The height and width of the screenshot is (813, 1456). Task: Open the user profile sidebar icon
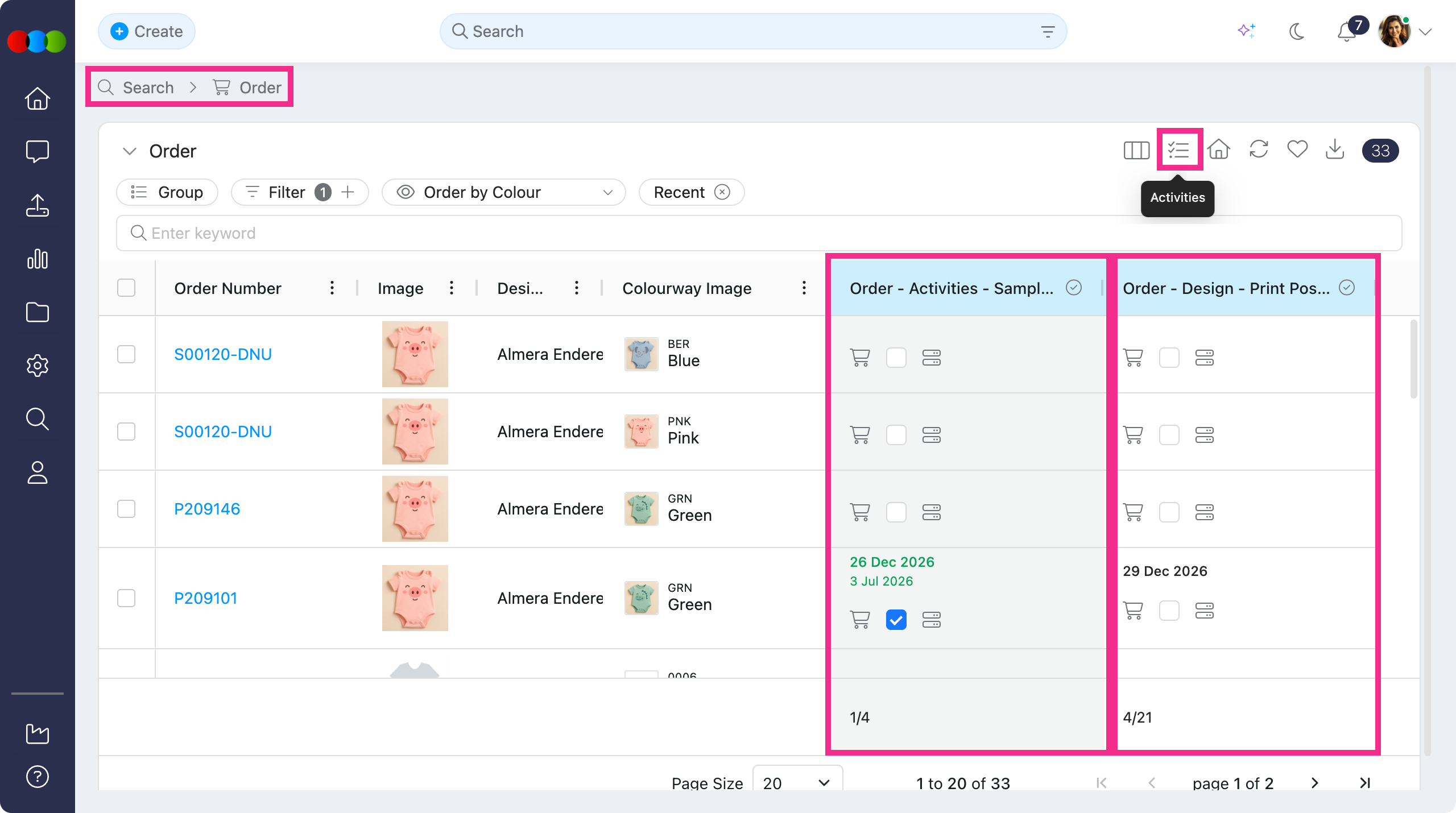(38, 472)
